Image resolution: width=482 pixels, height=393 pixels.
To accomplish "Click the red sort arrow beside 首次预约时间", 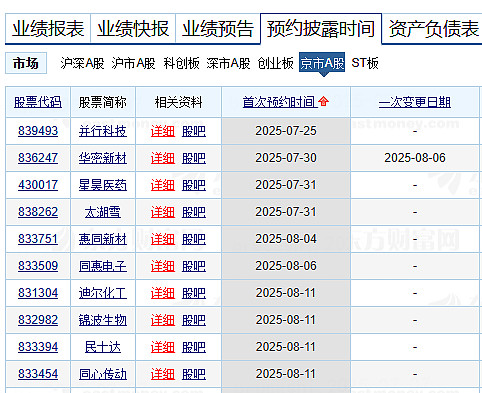I will click(324, 101).
